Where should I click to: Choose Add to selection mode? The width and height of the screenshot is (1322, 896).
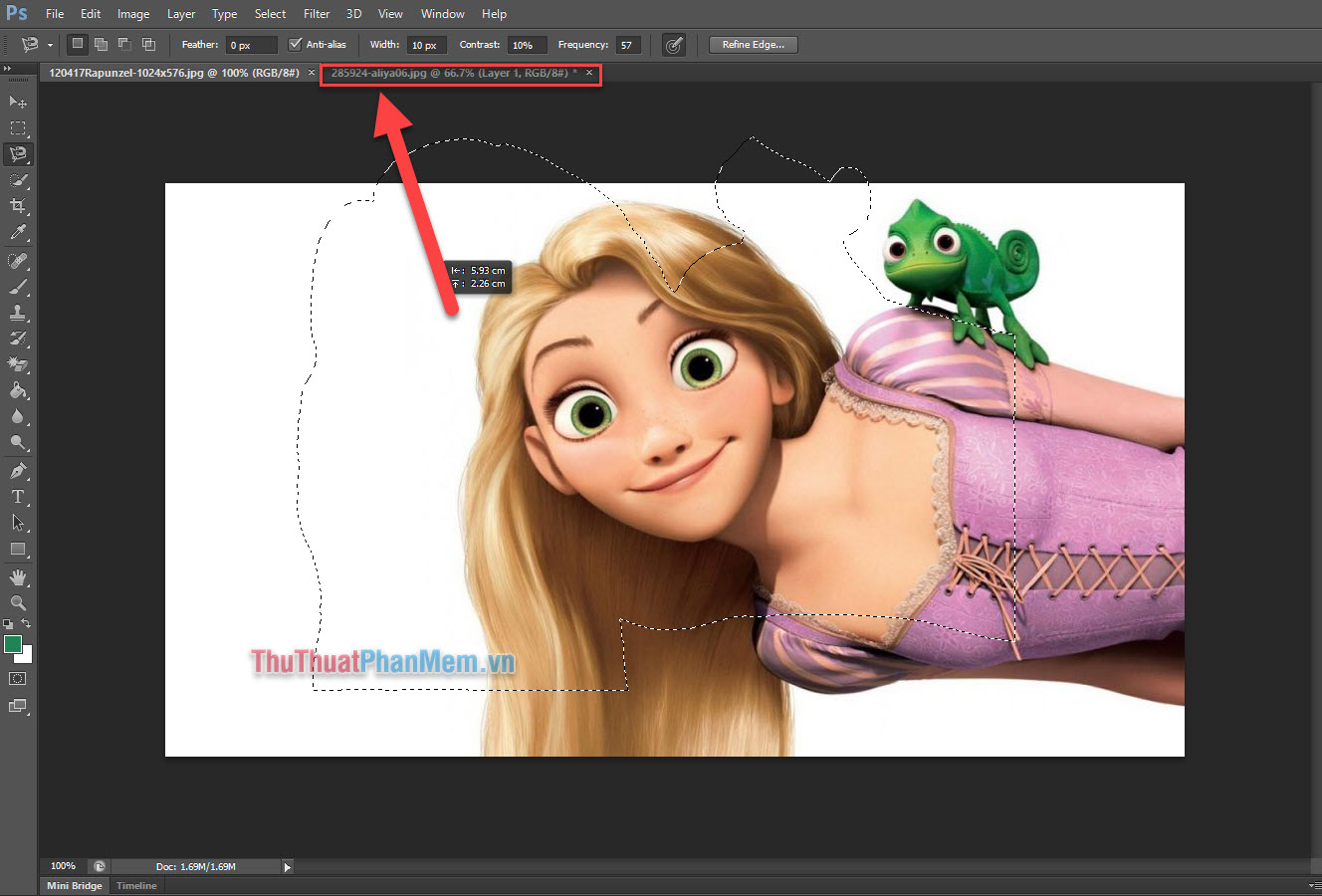101,44
